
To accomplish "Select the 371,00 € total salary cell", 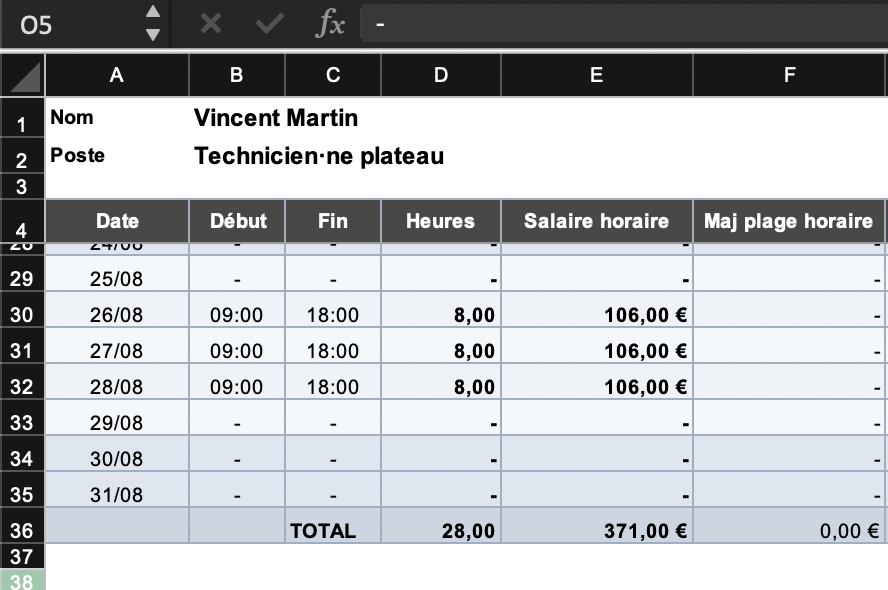I will [596, 531].
